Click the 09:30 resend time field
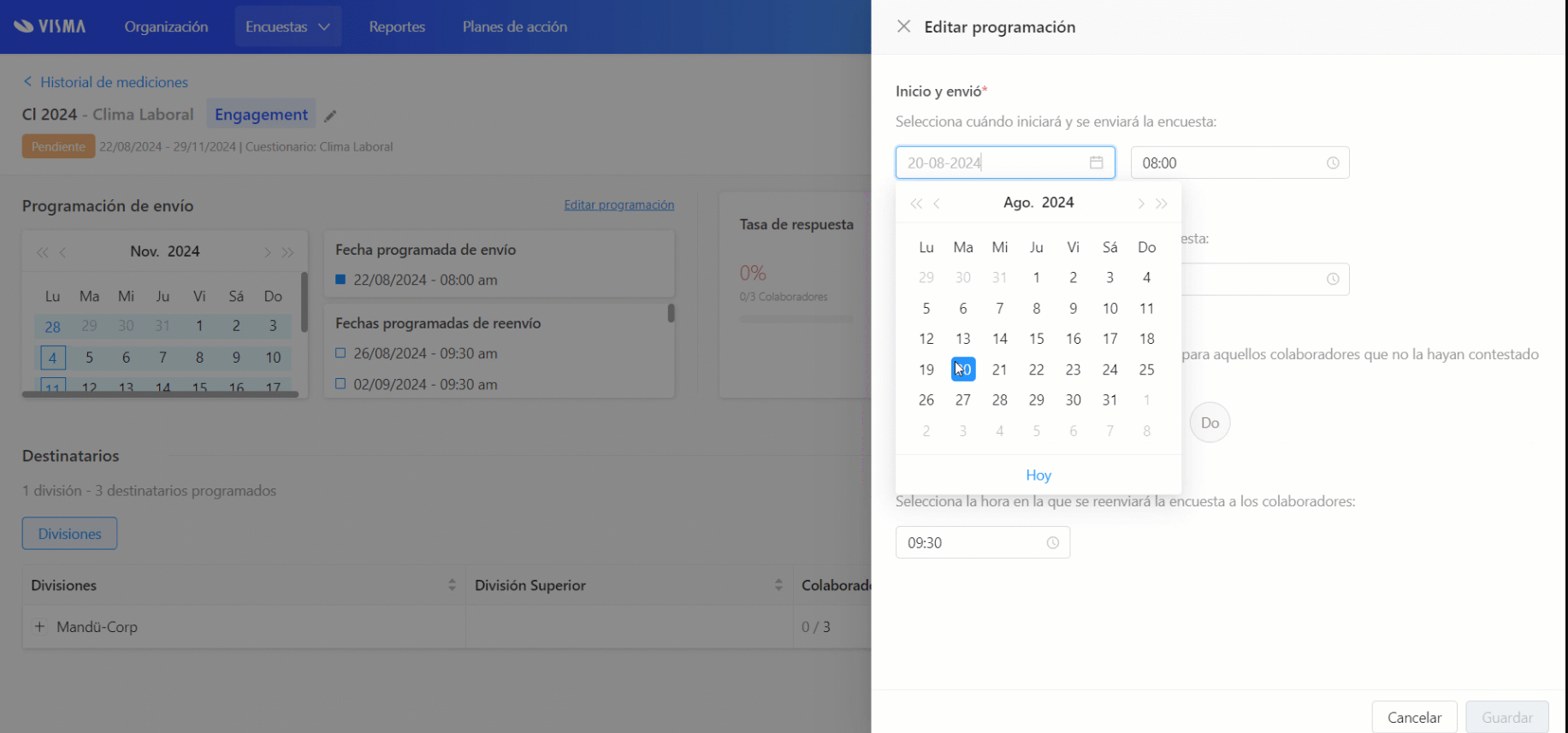This screenshot has width=1568, height=733. (983, 542)
